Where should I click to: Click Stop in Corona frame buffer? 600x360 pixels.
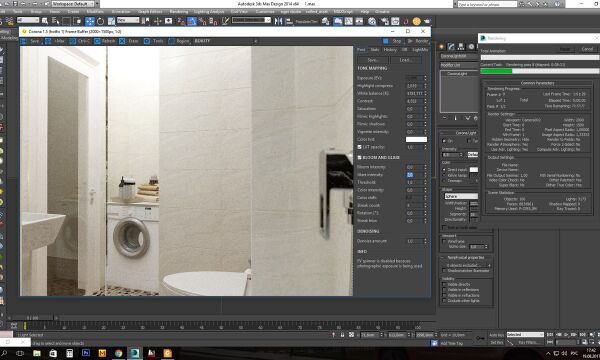click(x=393, y=41)
